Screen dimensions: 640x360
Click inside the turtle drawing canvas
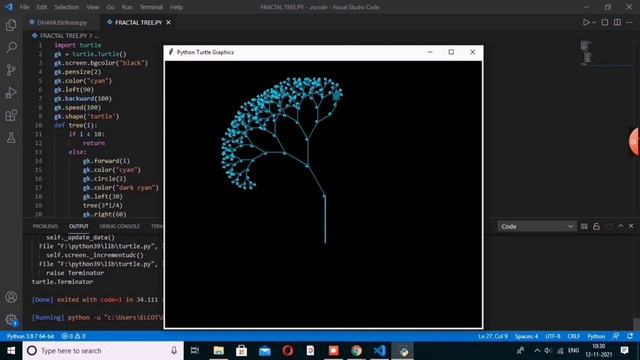[323, 194]
